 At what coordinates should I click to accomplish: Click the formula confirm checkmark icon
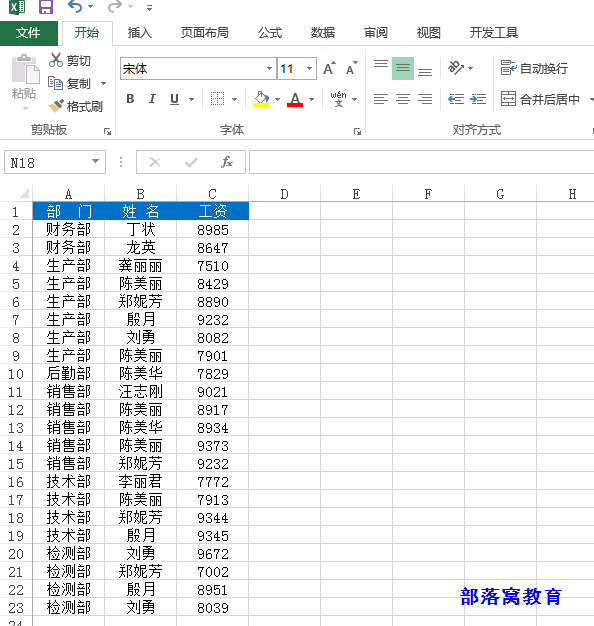click(x=191, y=162)
